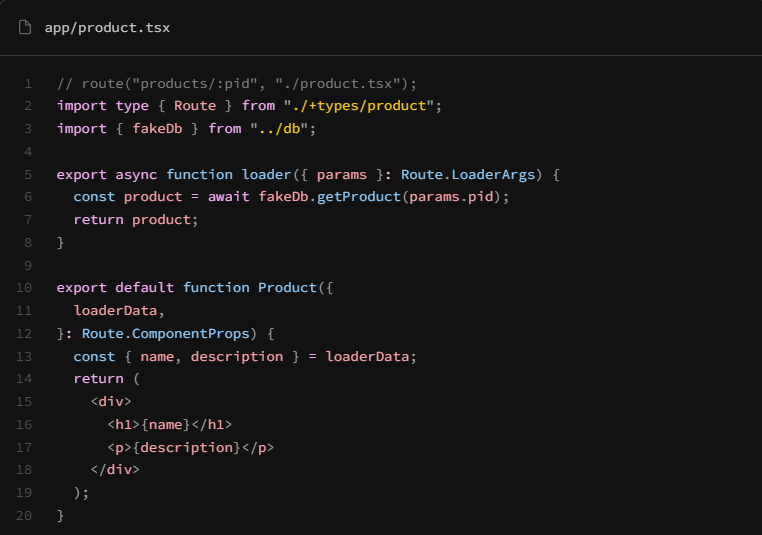Click the {description} expression in the paragraph
The height and width of the screenshot is (535, 762).
tap(186, 447)
